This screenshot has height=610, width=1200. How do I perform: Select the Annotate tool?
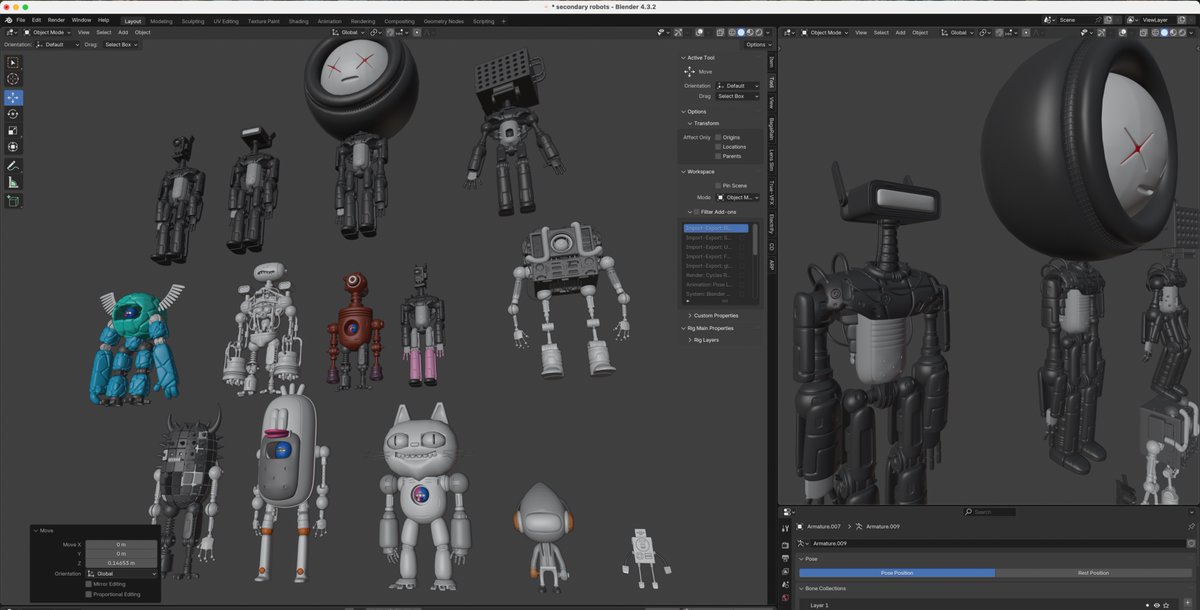pyautogui.click(x=13, y=166)
